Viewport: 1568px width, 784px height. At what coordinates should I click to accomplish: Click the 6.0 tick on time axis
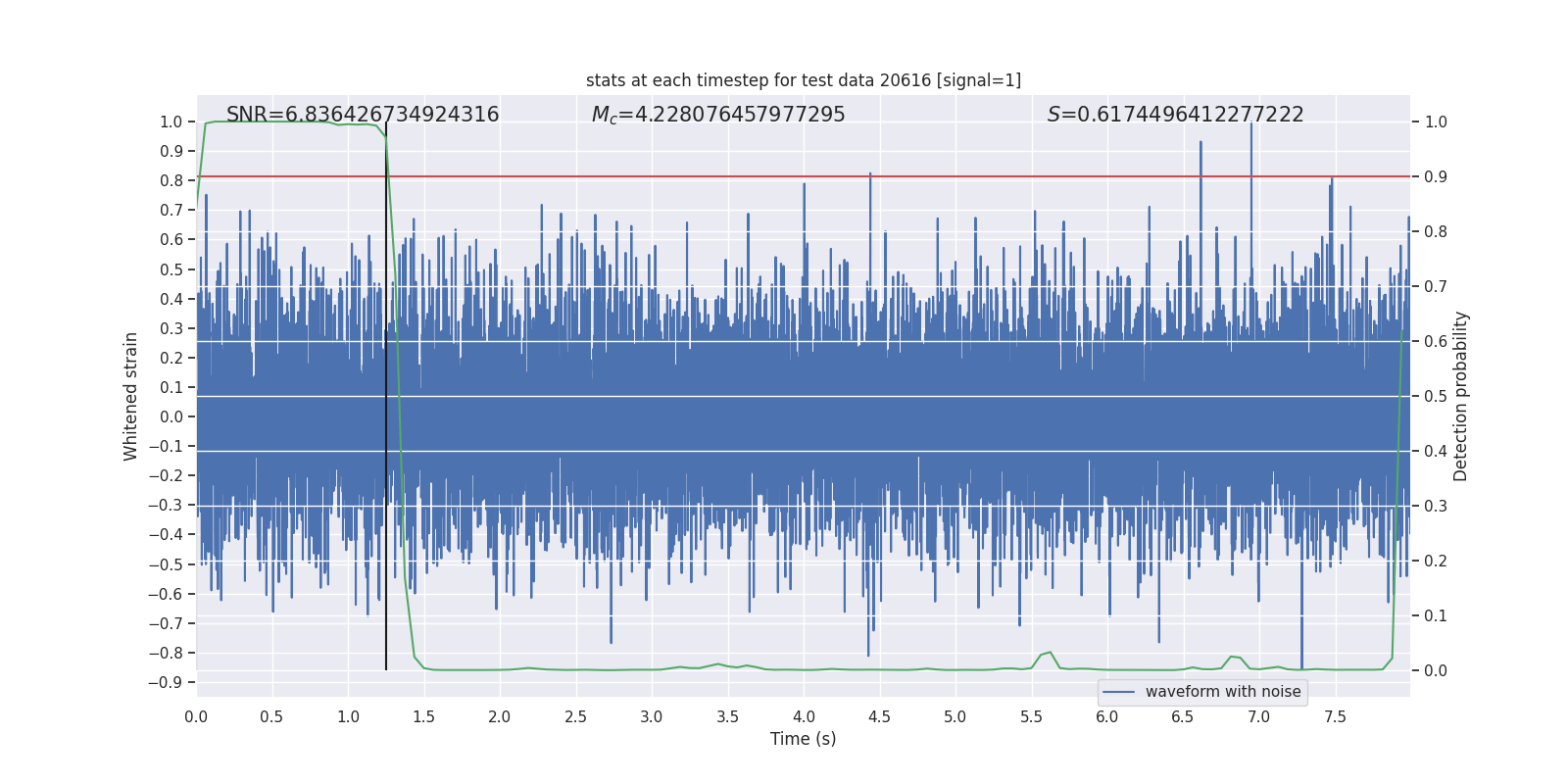[1107, 716]
